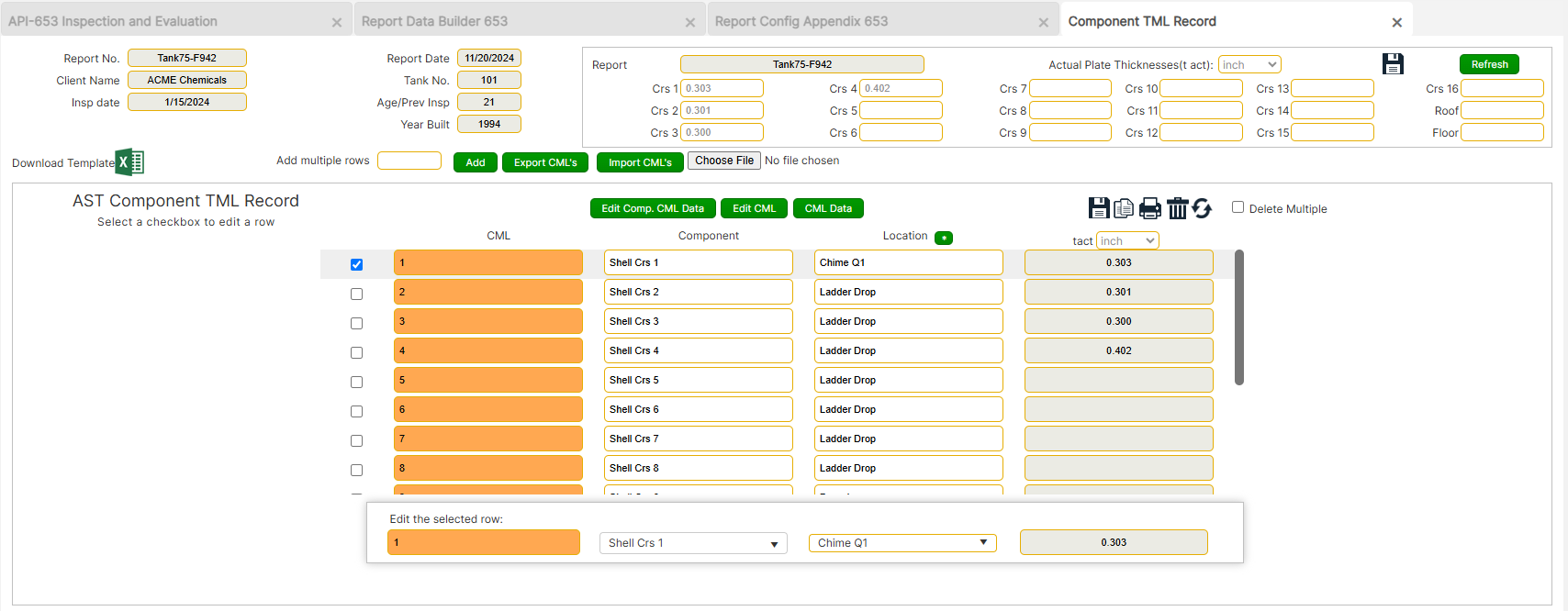Click the green asterisk next to Location
This screenshot has height=611, width=1568.
[943, 238]
